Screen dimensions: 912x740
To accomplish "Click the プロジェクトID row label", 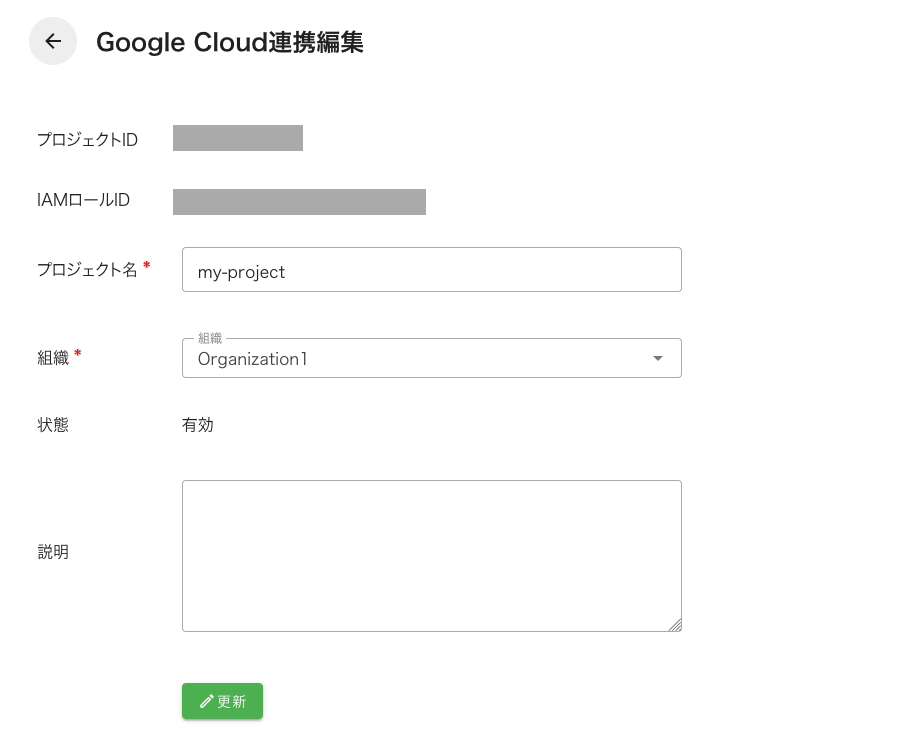I will pyautogui.click(x=87, y=139).
